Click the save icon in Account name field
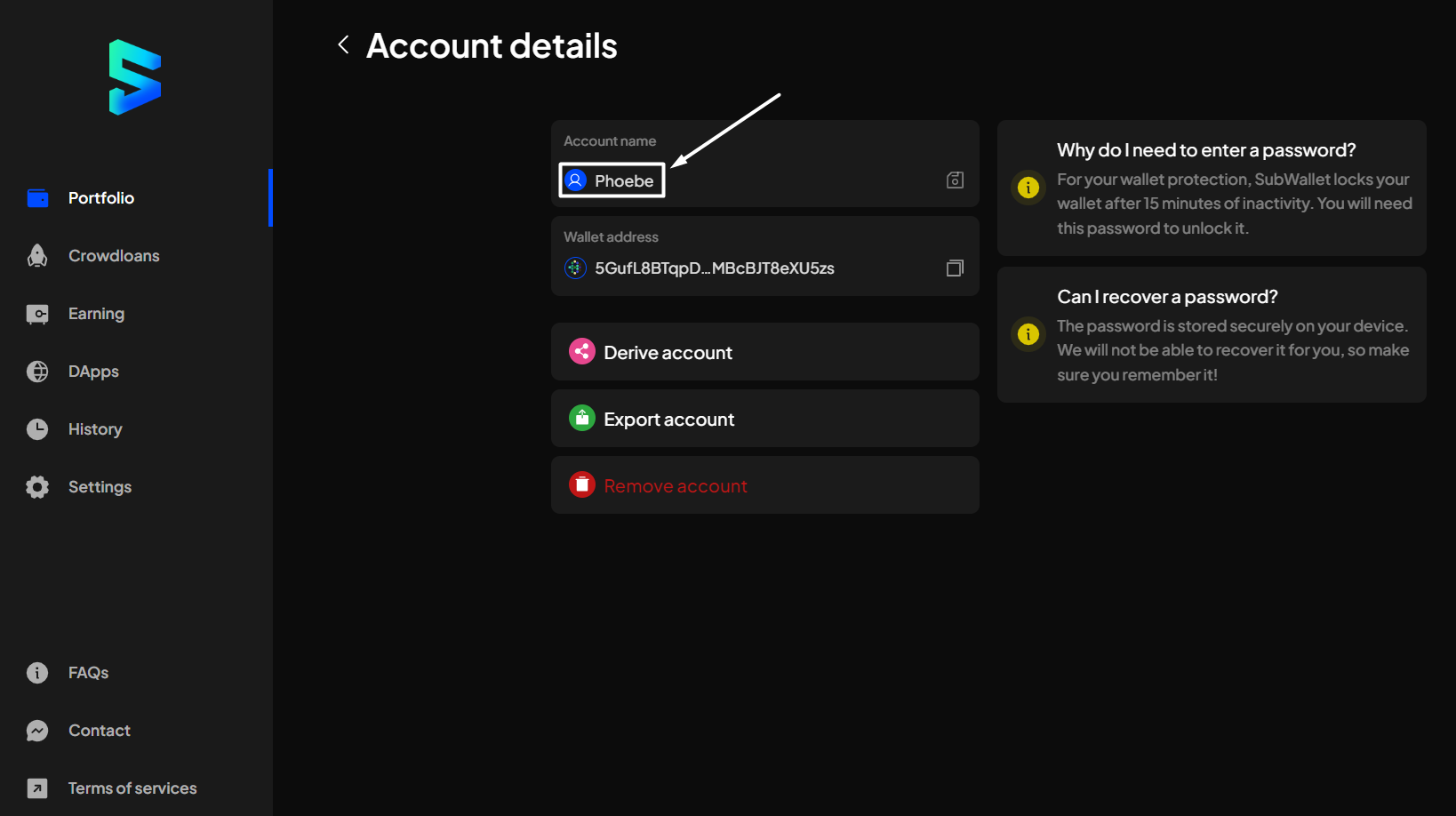The height and width of the screenshot is (816, 1456). coord(955,180)
